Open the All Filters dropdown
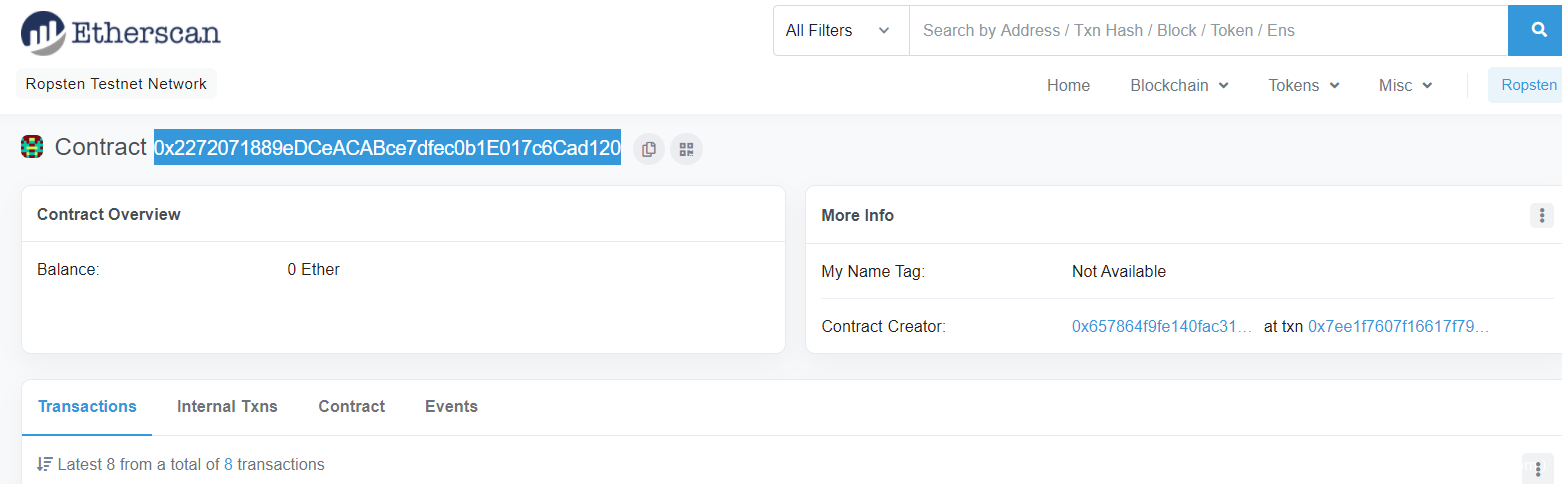1562x484 pixels. click(x=840, y=31)
